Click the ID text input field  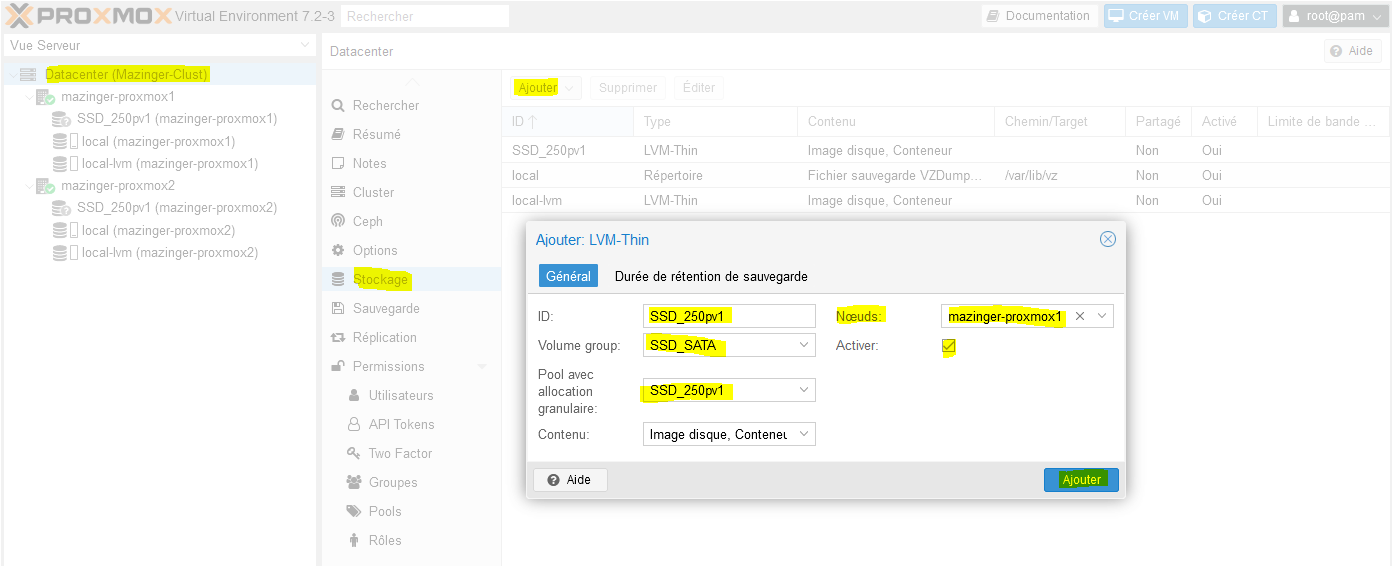point(729,316)
